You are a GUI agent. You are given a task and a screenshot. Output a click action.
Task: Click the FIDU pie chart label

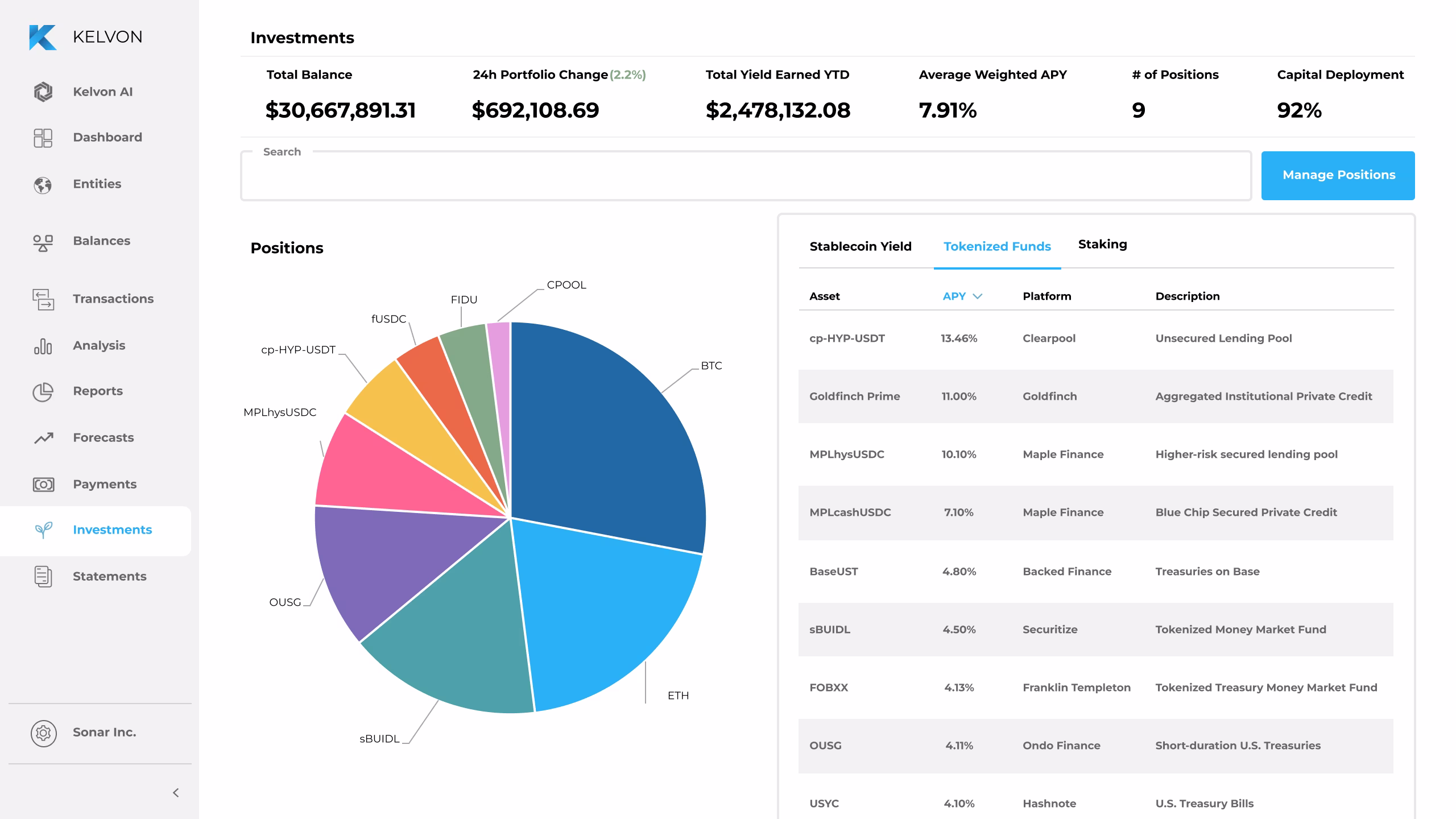click(464, 300)
